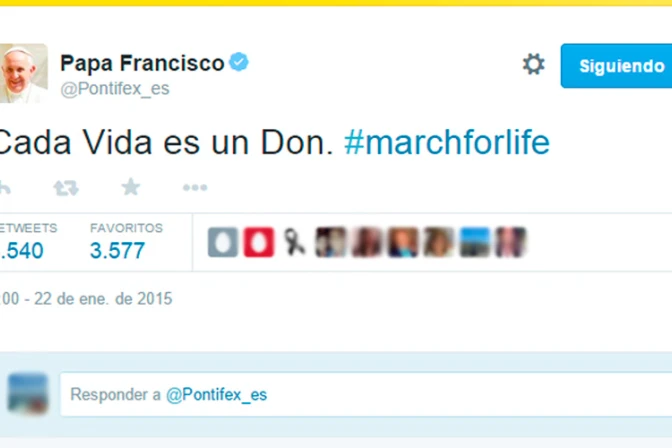Favorite the tweet with the star icon
The height and width of the screenshot is (448, 672).
point(131,187)
